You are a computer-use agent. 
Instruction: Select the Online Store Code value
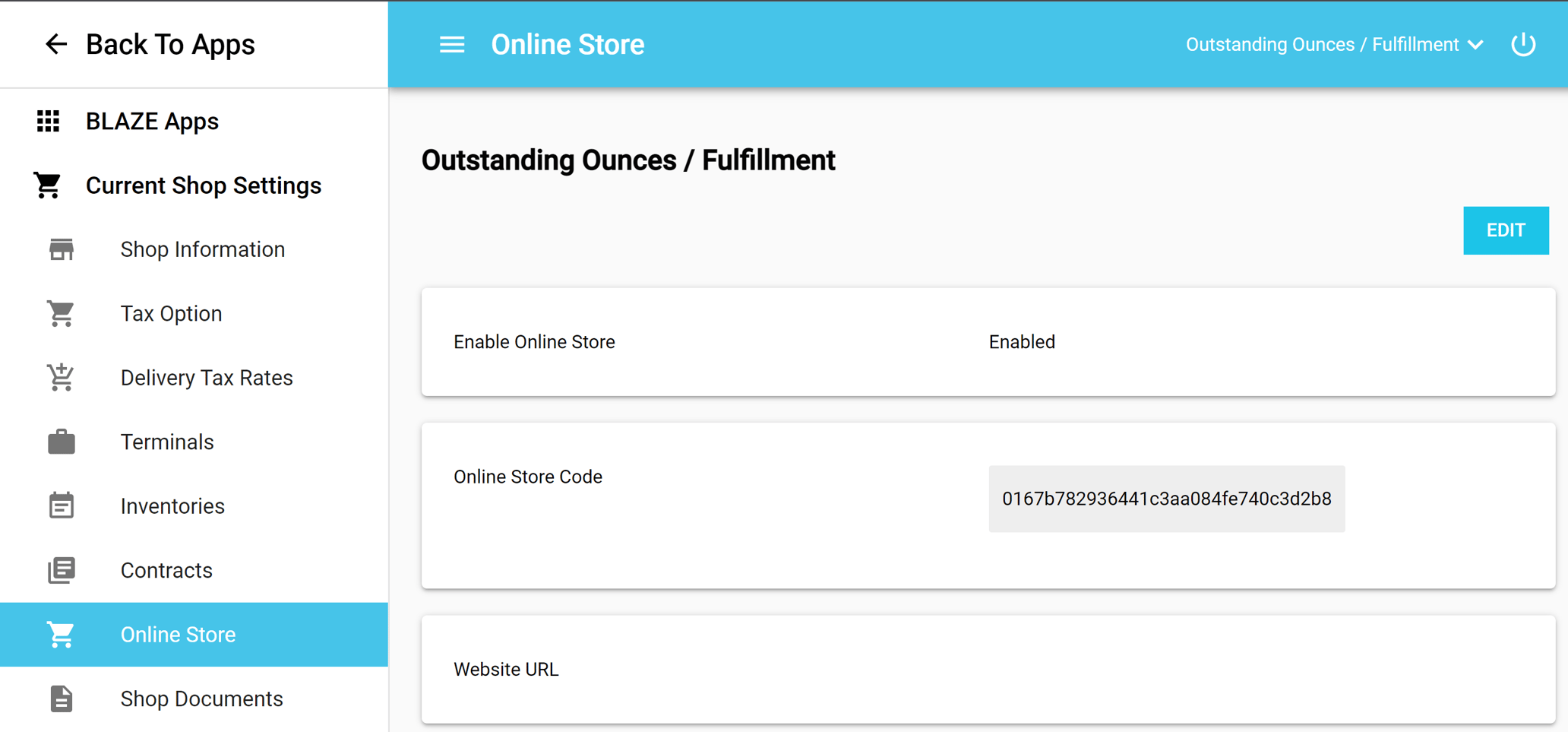point(1166,499)
